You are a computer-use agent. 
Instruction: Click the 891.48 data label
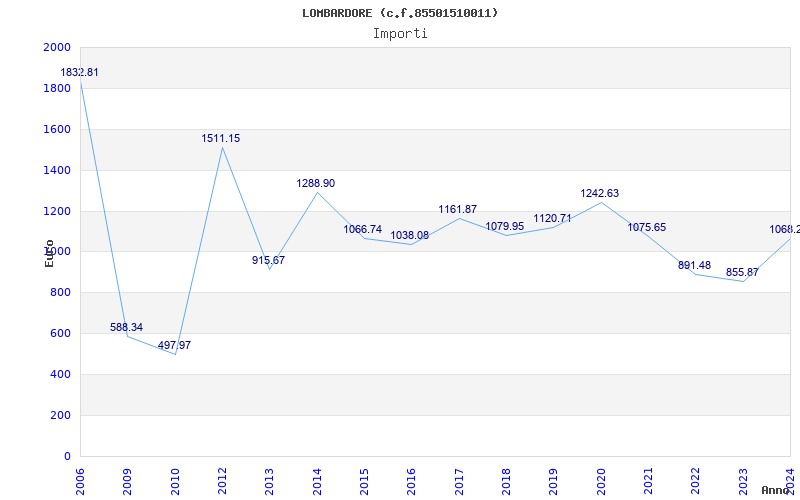(x=695, y=266)
